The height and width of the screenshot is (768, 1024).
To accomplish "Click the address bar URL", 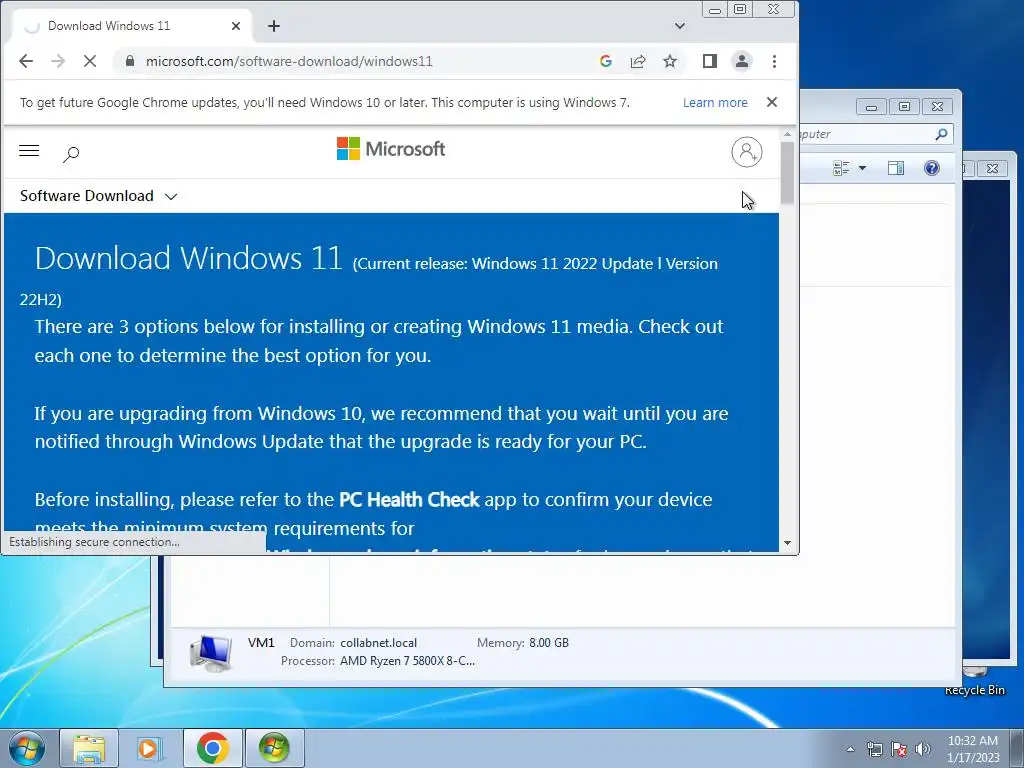I will [x=289, y=61].
